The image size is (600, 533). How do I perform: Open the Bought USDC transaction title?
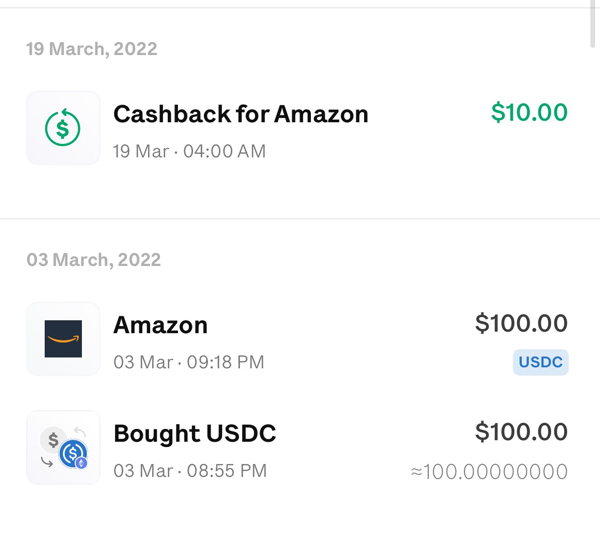pos(195,434)
